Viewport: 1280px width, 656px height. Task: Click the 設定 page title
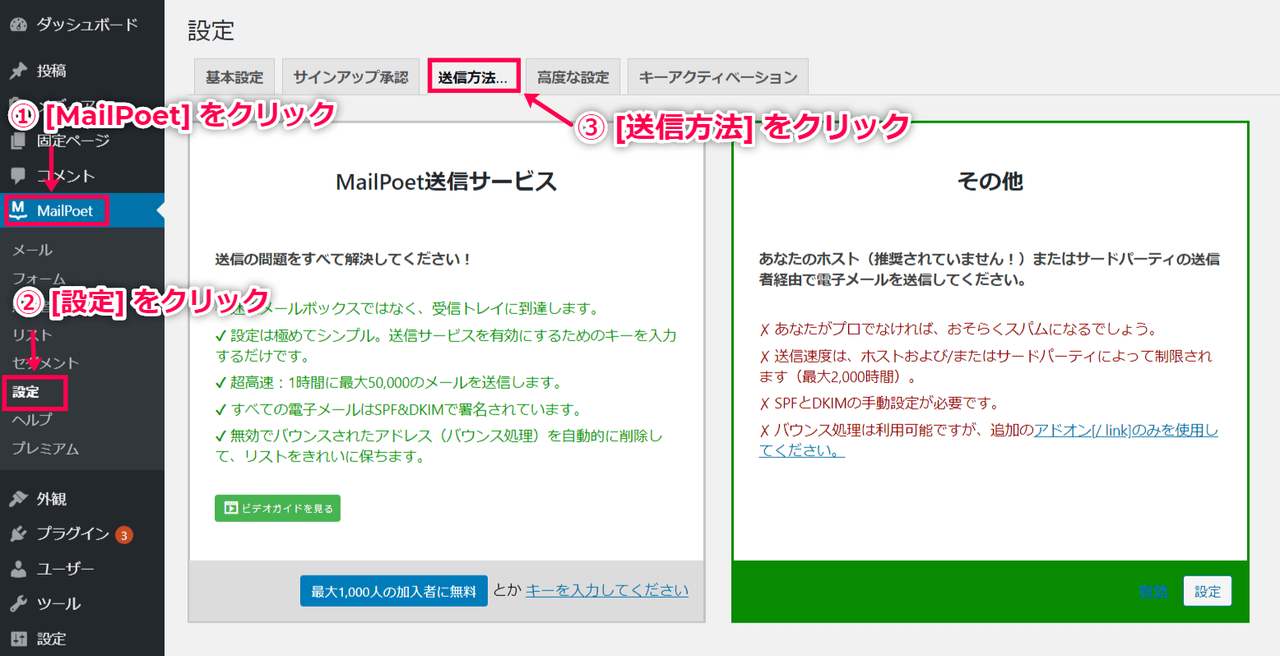(x=211, y=31)
